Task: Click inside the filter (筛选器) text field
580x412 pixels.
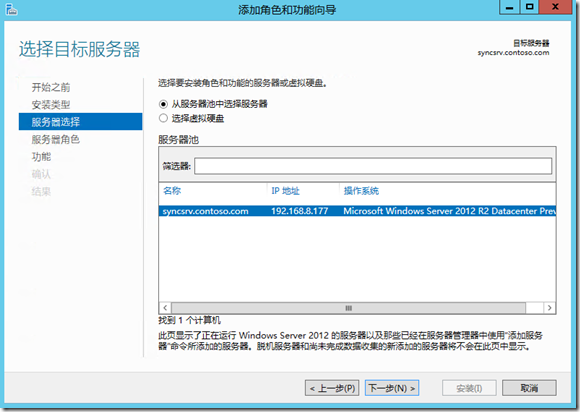Action: pyautogui.click(x=373, y=166)
